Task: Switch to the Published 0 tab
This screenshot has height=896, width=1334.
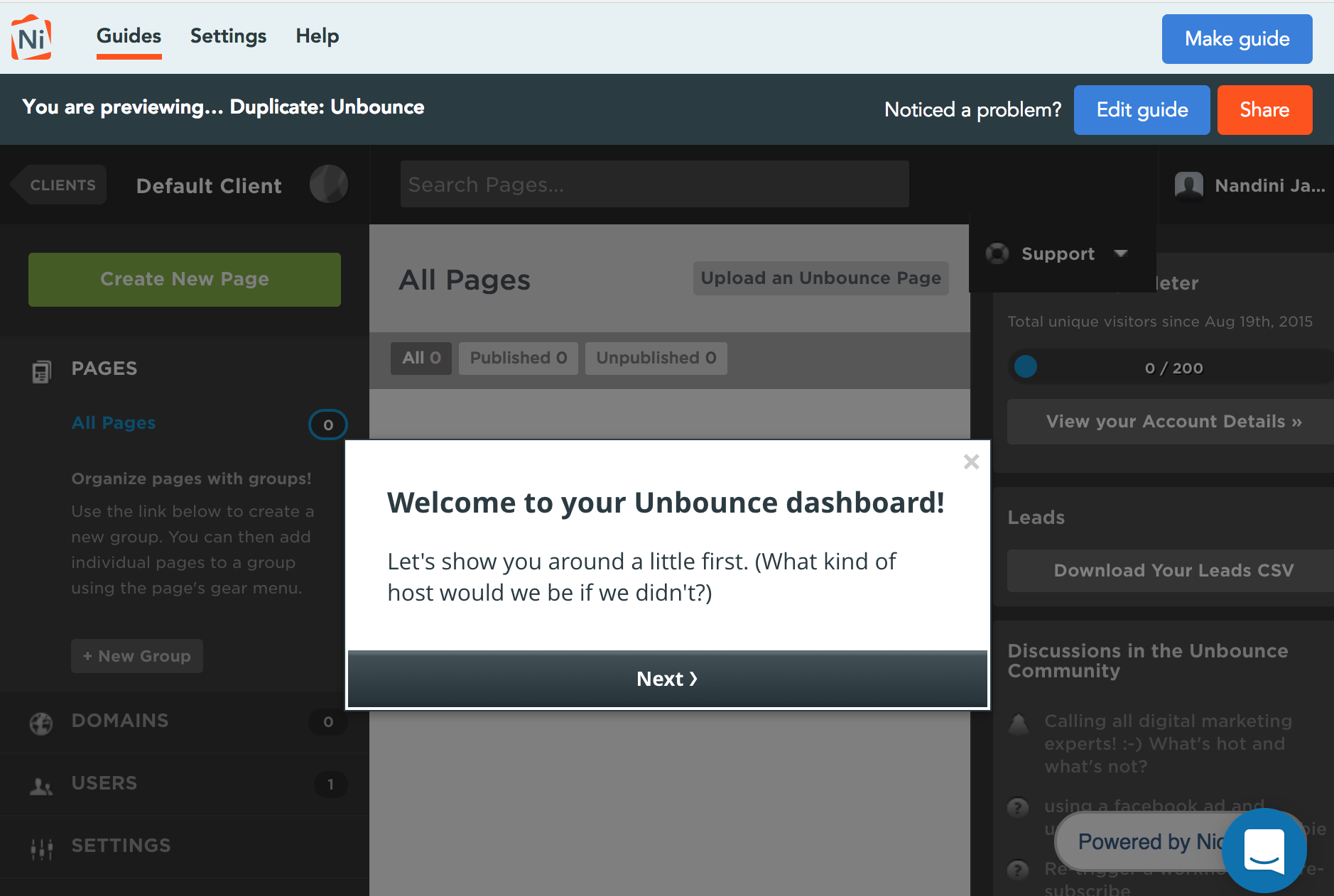Action: tap(519, 358)
